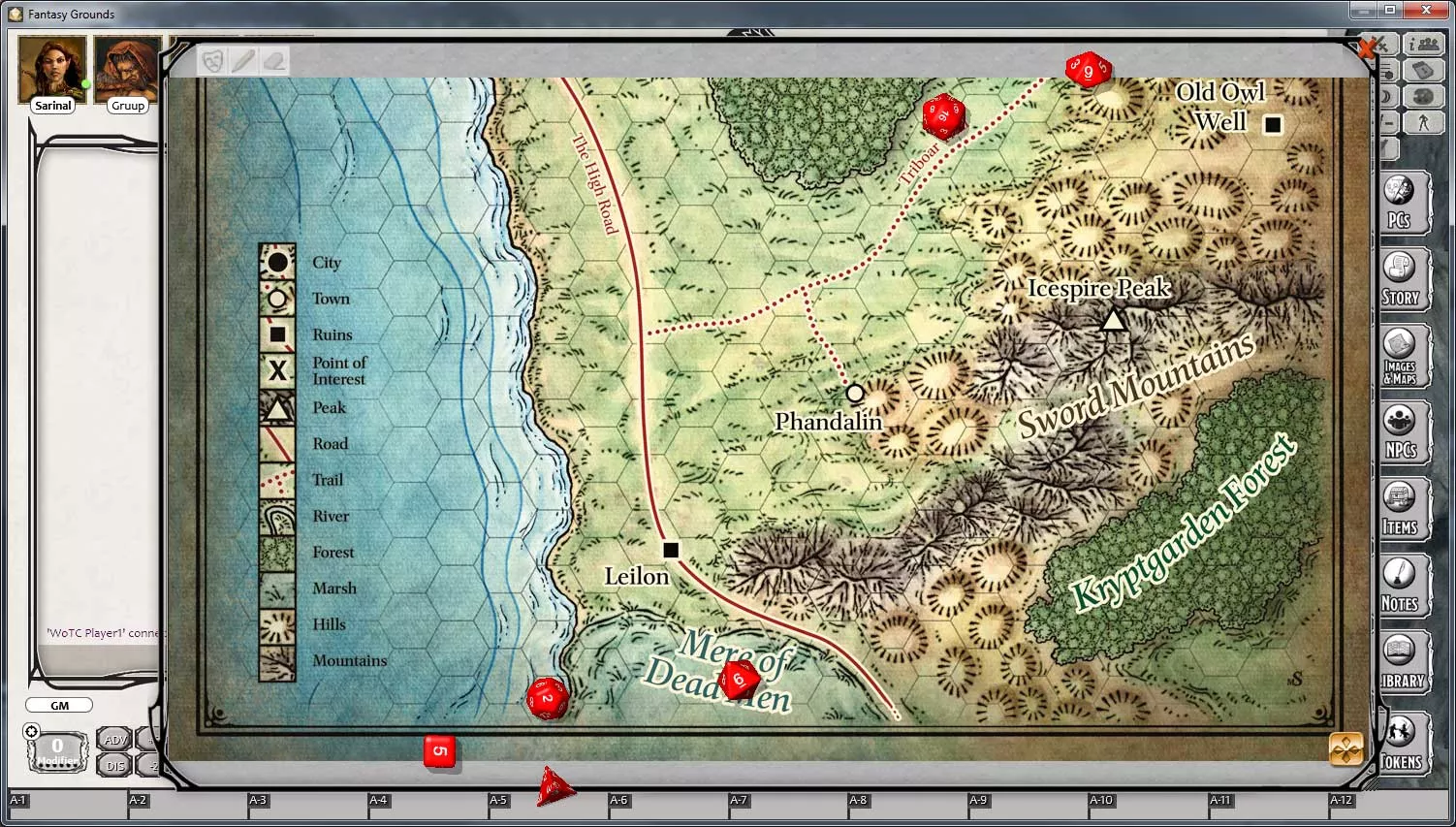This screenshot has width=1456, height=827.
Task: Select hotkey slot A-4
Action: coord(427,805)
